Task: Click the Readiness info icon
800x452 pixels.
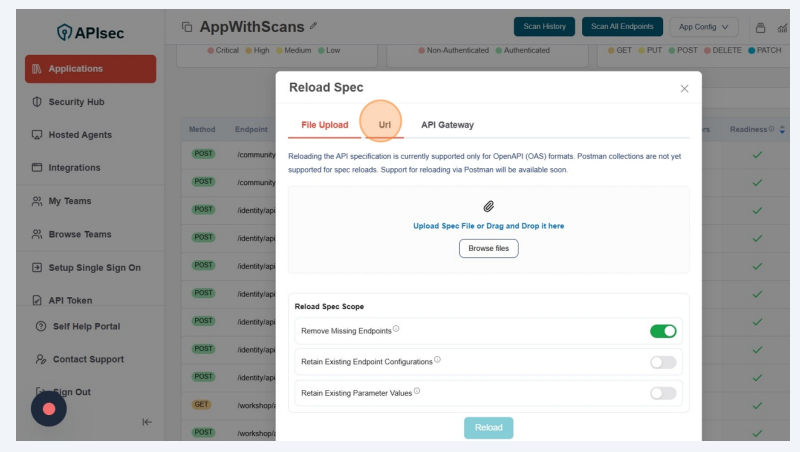Action: [x=771, y=129]
